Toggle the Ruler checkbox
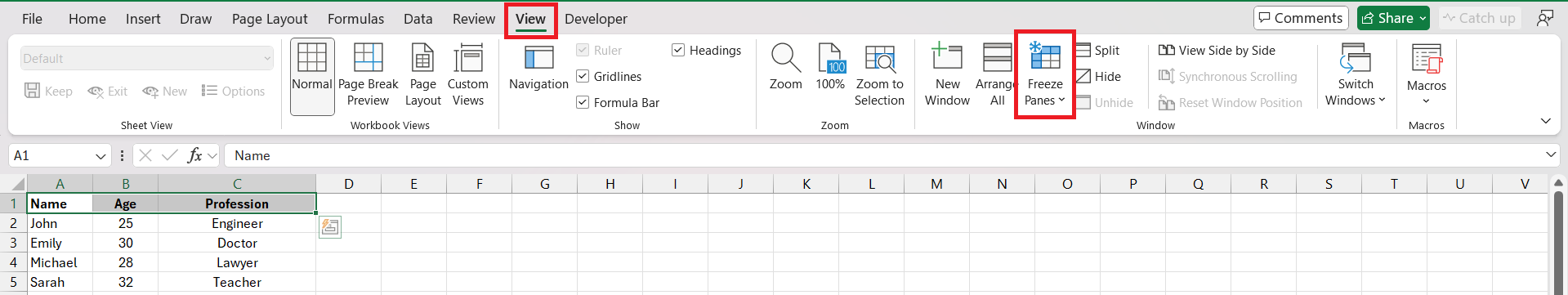The image size is (1568, 295). 583,51
